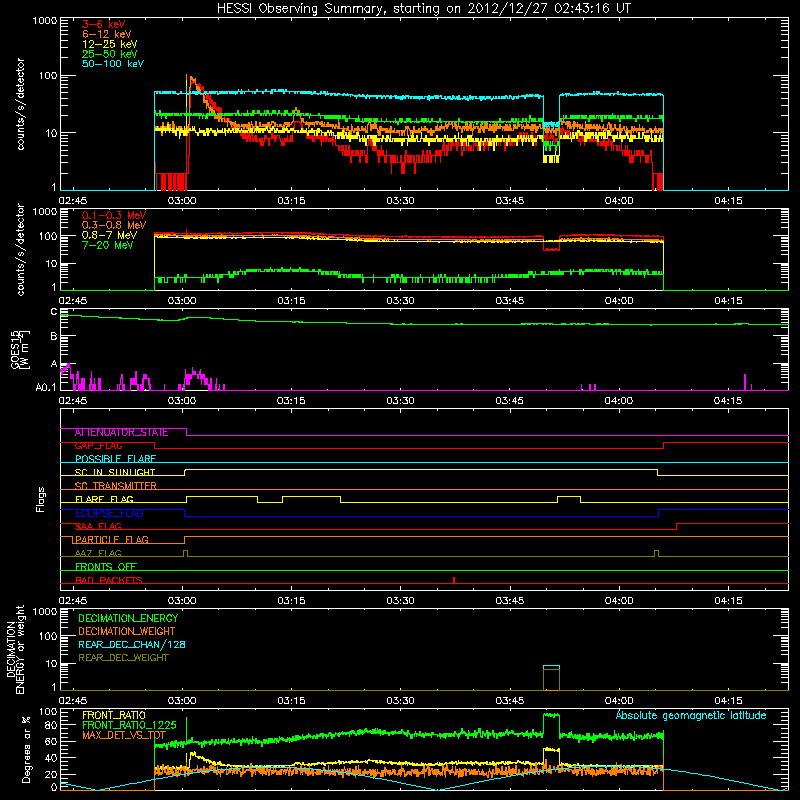
Task: Select the B class tick on GOES panel
Action: coord(54,336)
